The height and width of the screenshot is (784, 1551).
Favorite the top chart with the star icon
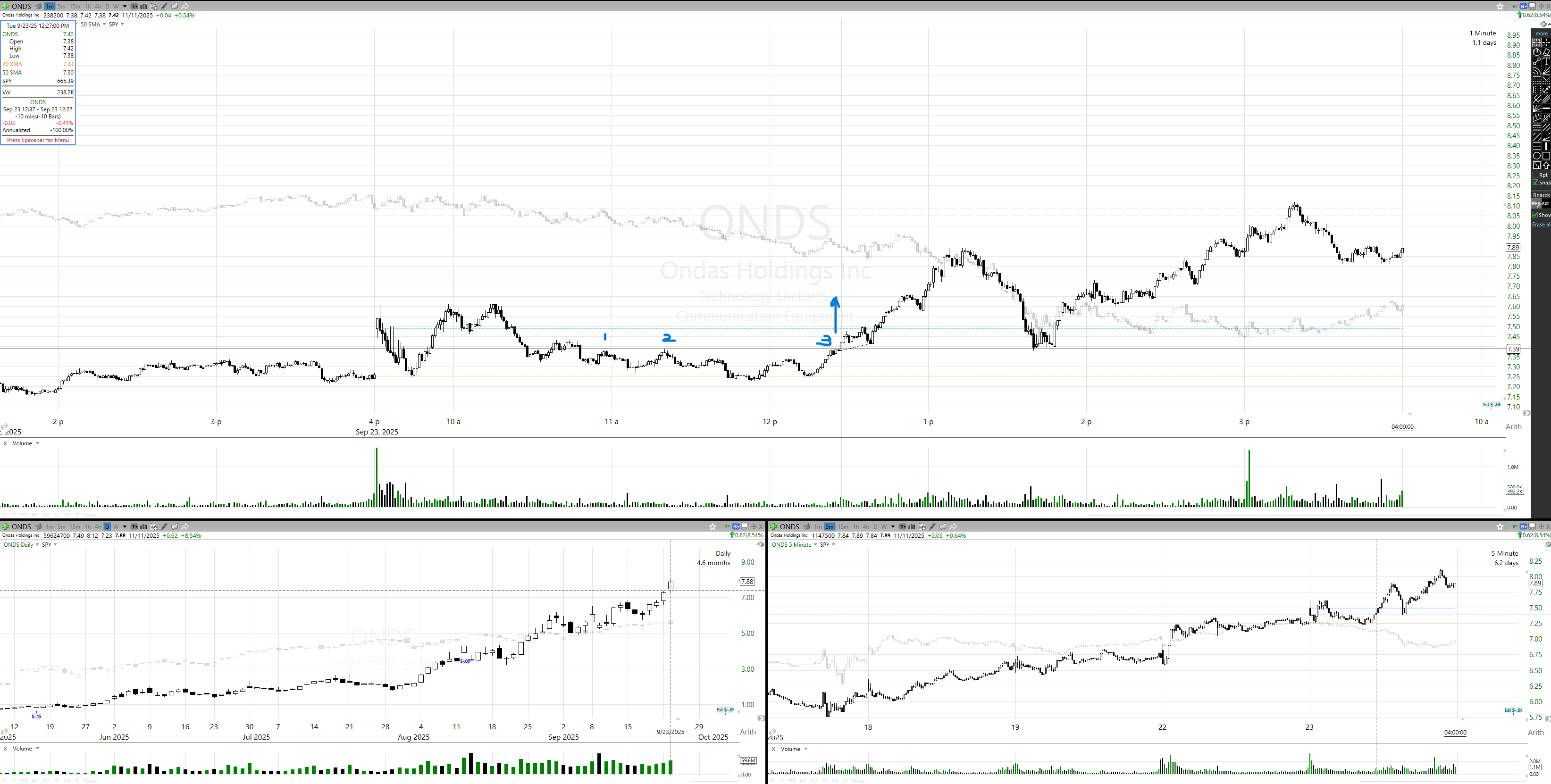[1500, 7]
